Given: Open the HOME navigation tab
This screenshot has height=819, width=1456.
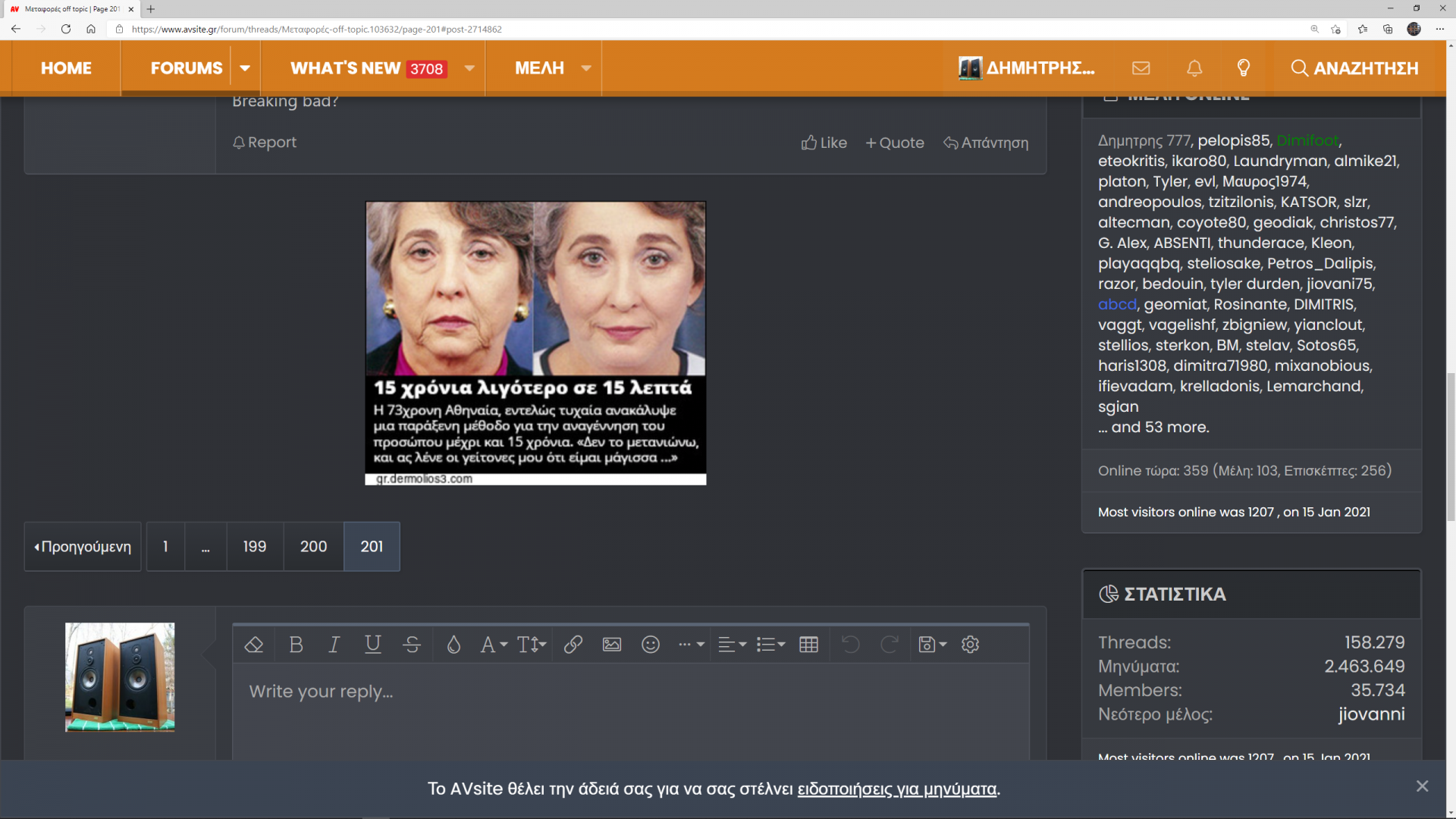Looking at the screenshot, I should [x=66, y=68].
